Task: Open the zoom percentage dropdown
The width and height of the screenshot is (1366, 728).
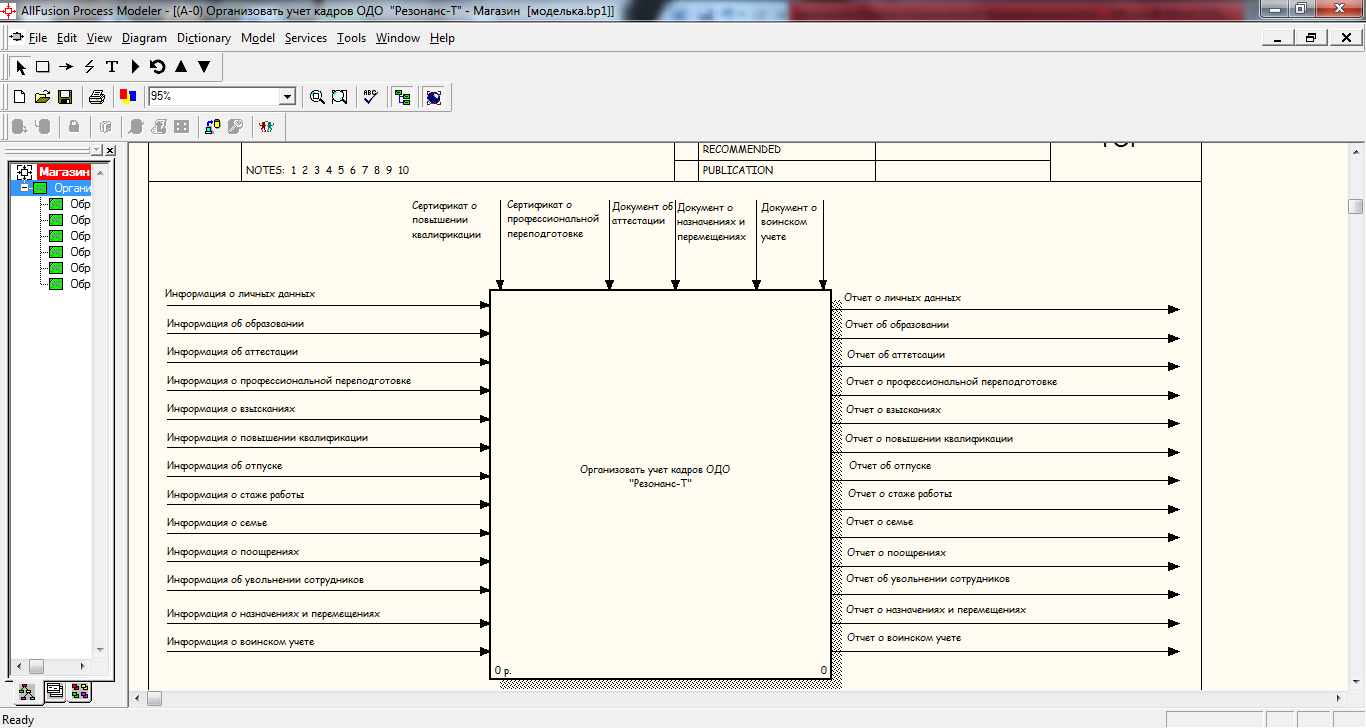Action: click(x=288, y=97)
